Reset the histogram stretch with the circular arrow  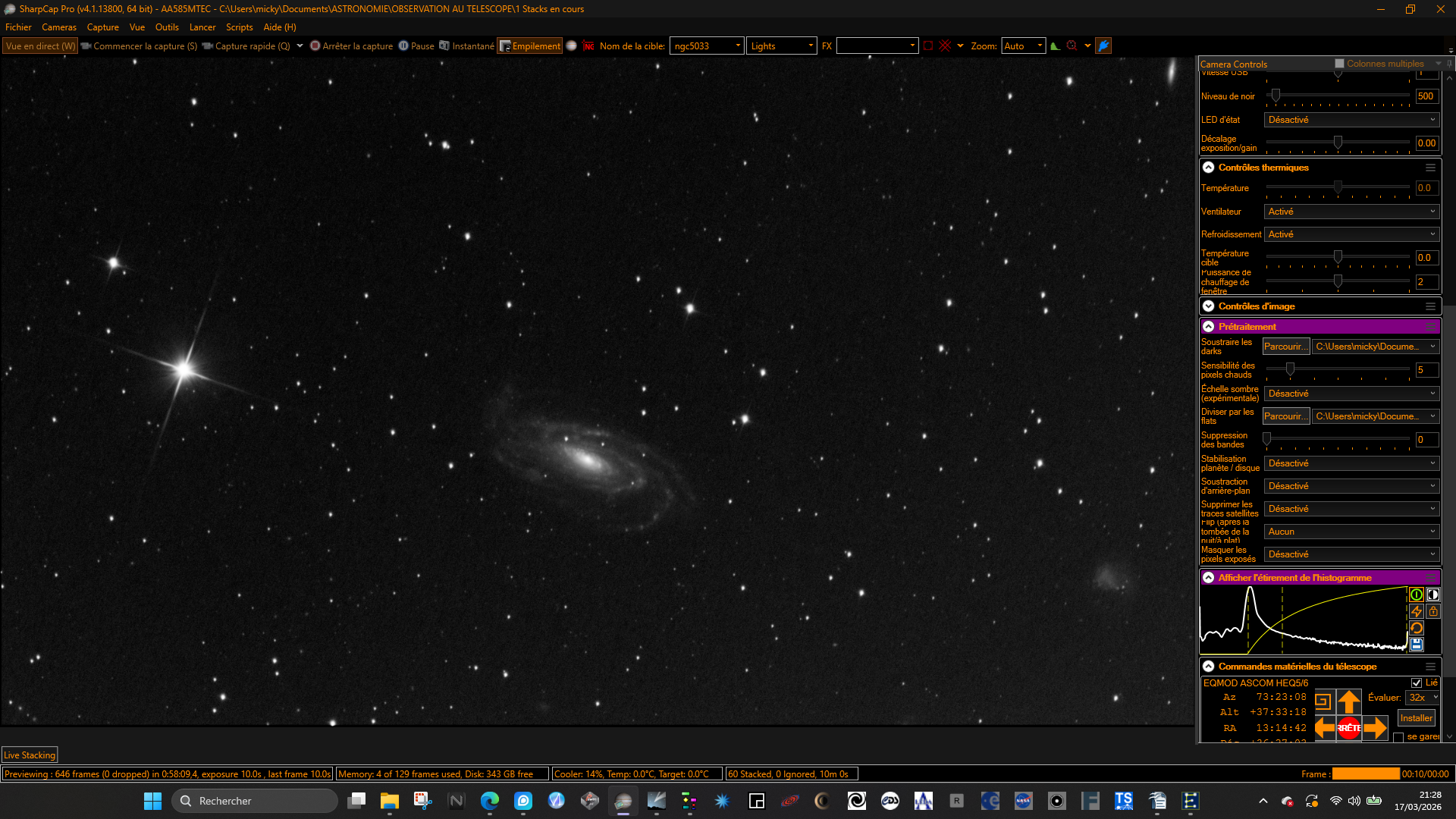[x=1416, y=628]
